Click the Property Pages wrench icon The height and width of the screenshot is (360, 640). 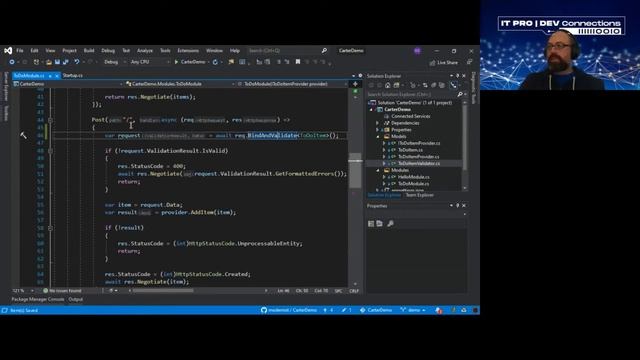point(391,224)
